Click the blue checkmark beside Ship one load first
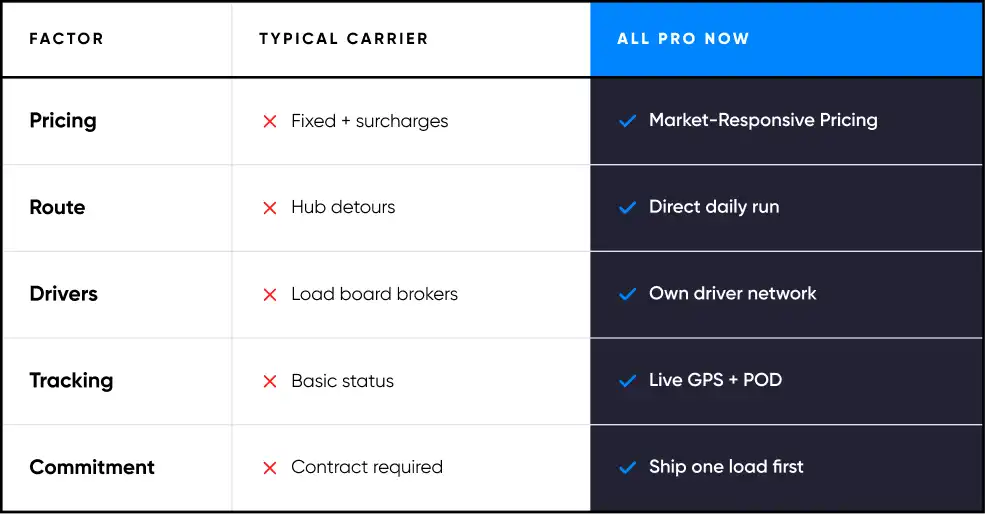This screenshot has width=985, height=514. tap(628, 468)
